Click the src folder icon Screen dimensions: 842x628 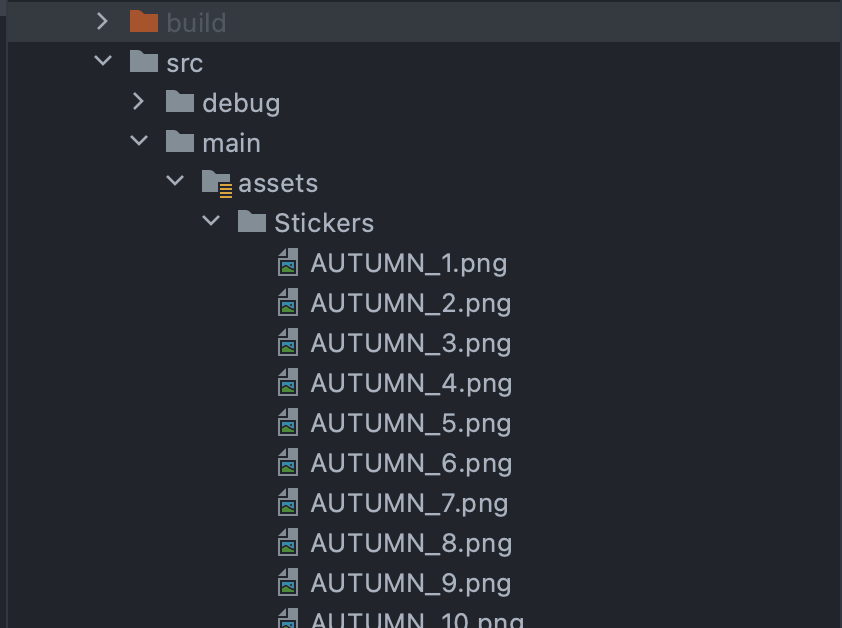(144, 62)
